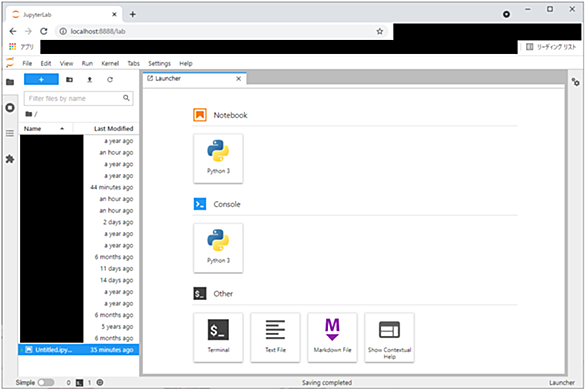
Task: Open the File Browser sidebar tab
Action: point(10,82)
